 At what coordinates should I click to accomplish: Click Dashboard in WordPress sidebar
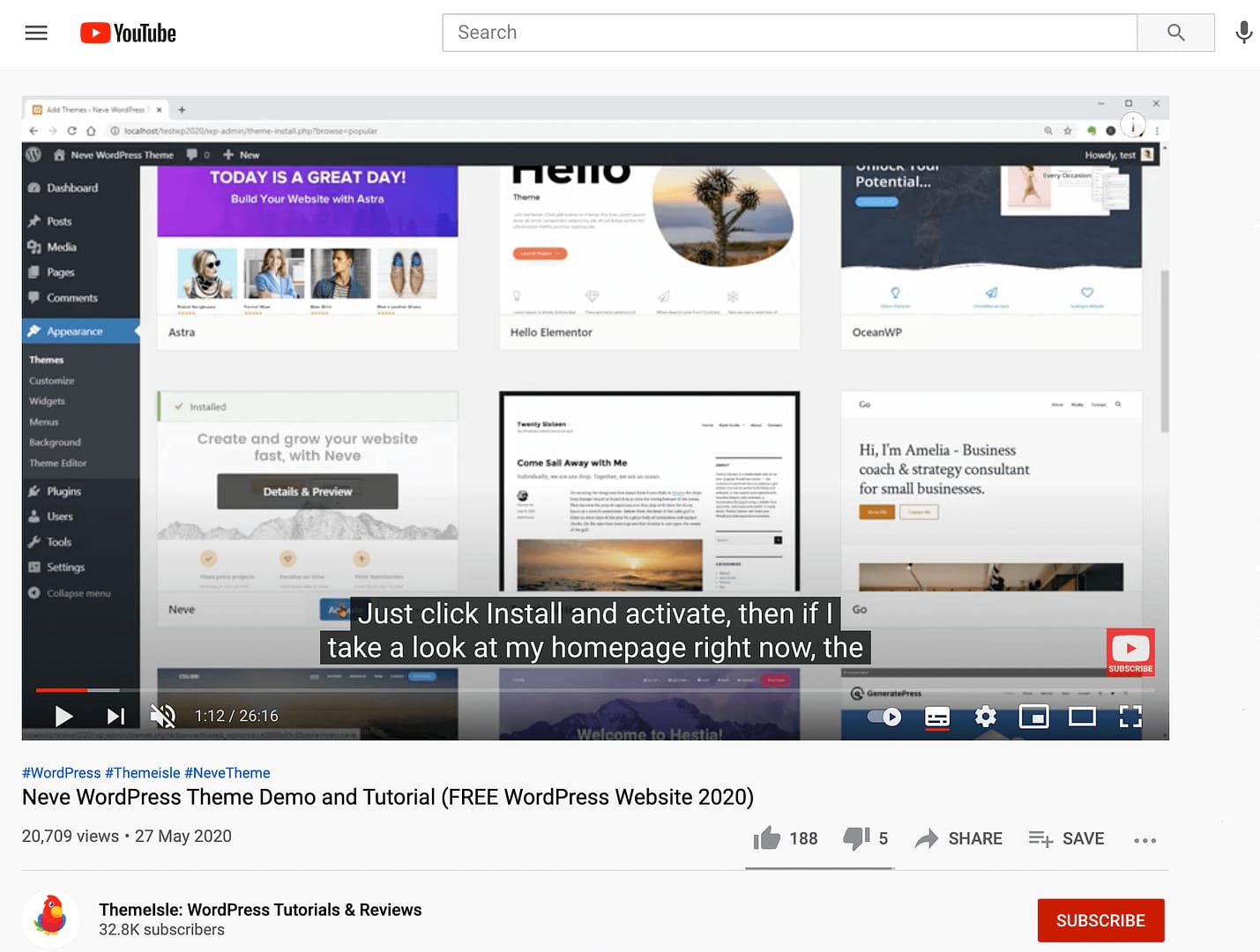coord(72,188)
